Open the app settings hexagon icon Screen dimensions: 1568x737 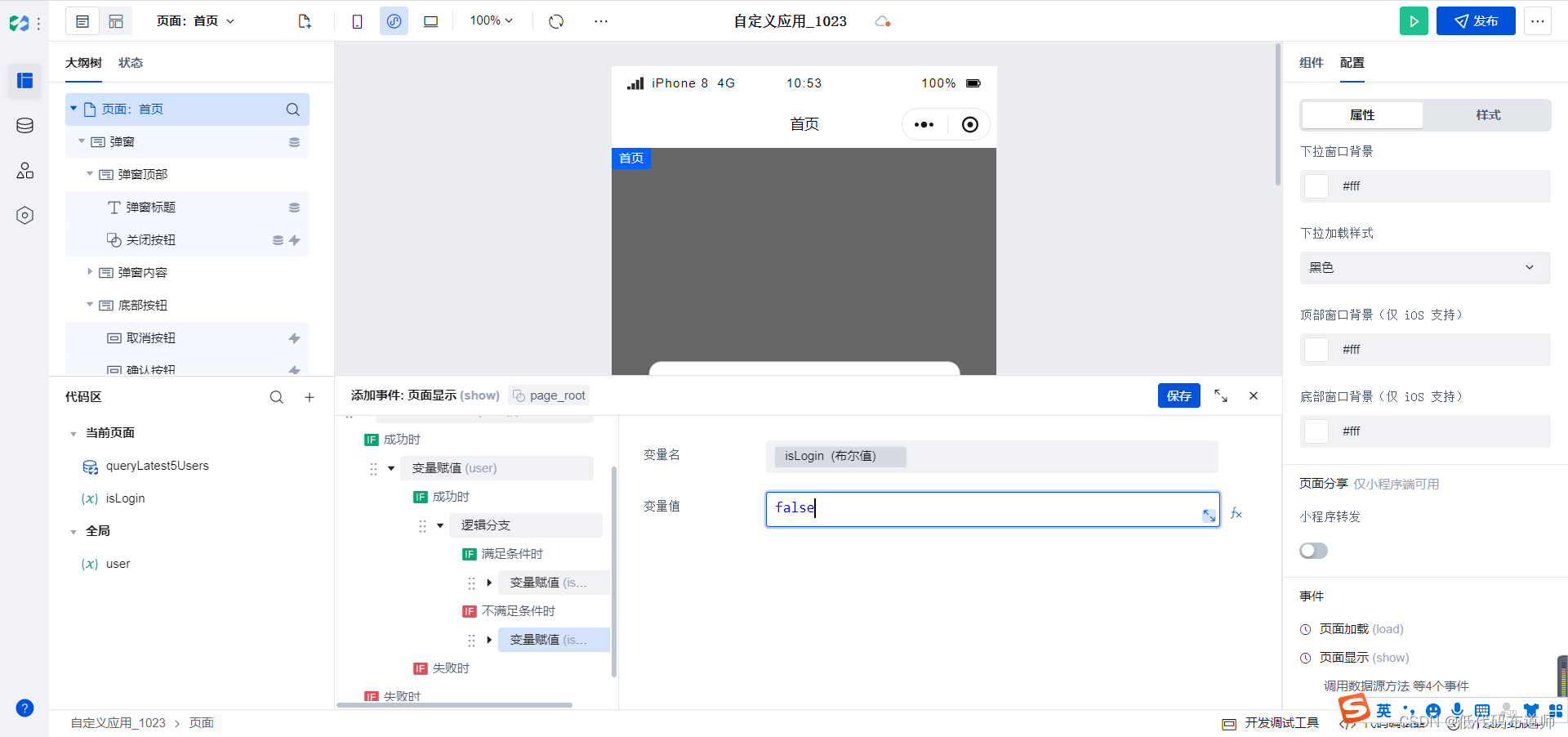pos(24,215)
